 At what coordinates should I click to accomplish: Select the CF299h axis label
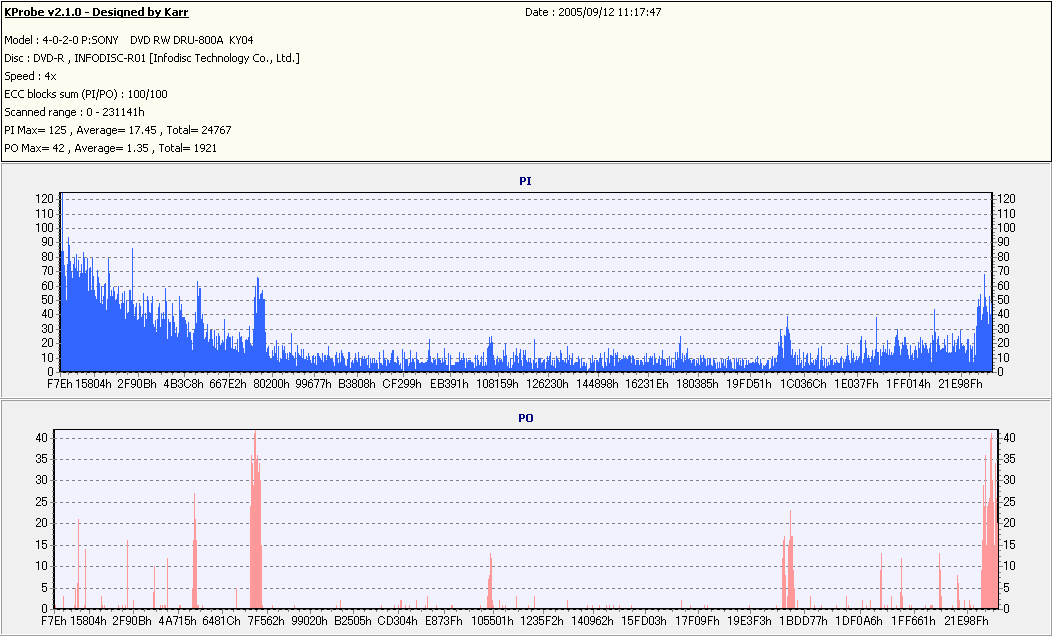click(402, 384)
